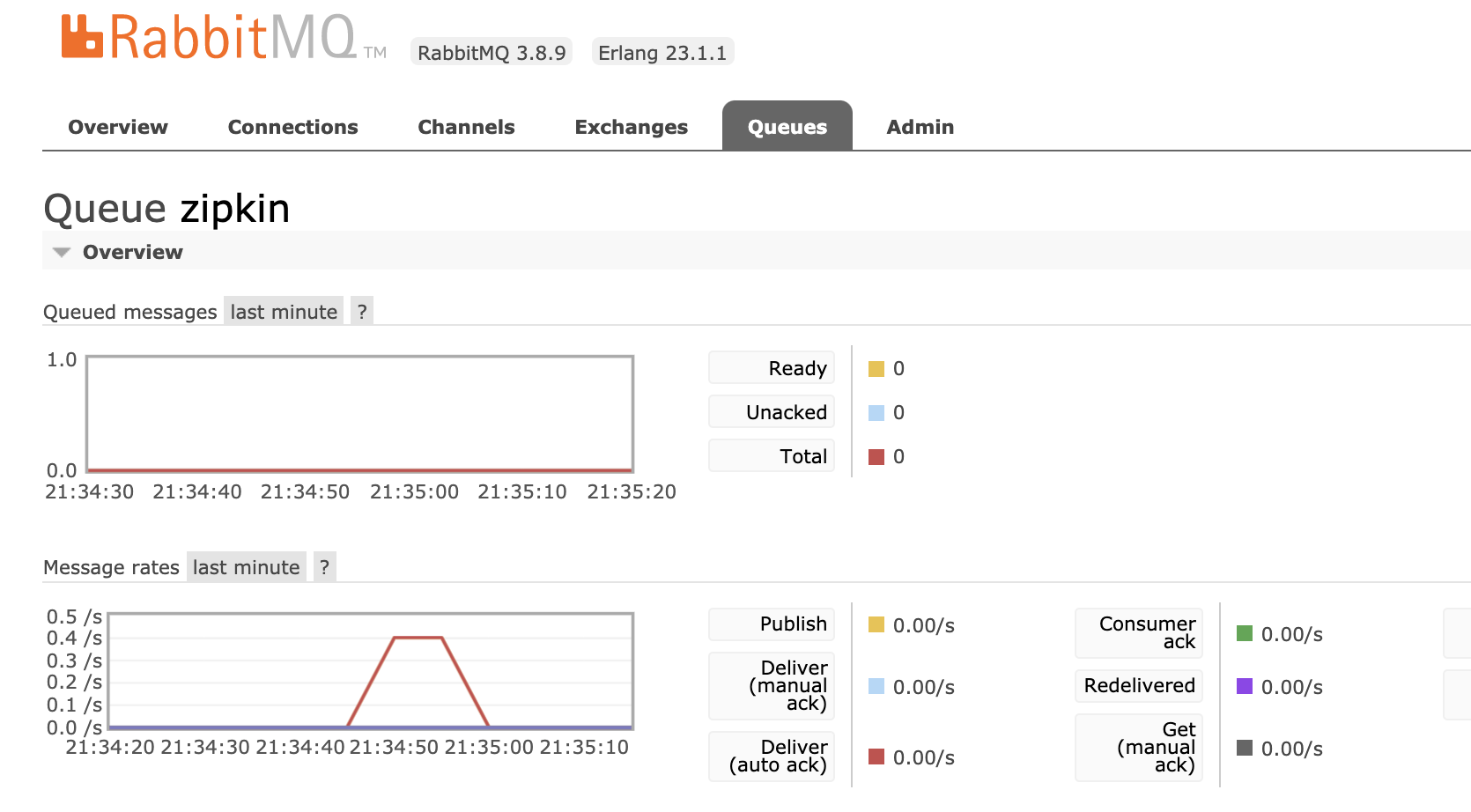Viewport: 1471px width, 812px height.
Task: Click the Ready label
Action: pyautogui.click(x=772, y=368)
